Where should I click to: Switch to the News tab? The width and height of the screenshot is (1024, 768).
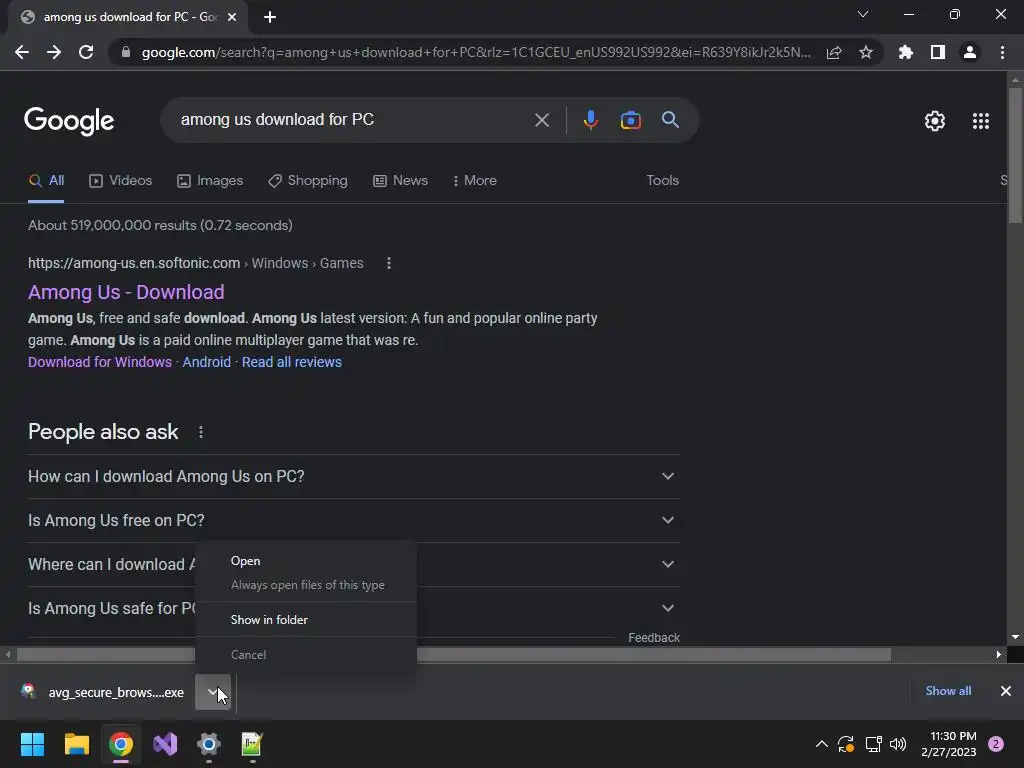coord(400,181)
